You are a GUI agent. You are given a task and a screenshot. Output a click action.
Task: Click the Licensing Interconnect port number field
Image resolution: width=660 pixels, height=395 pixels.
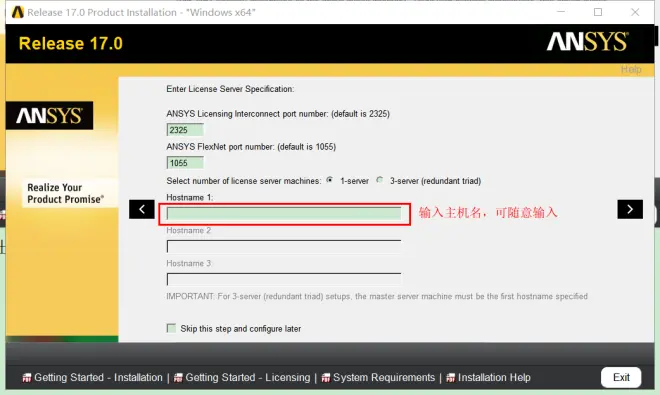[185, 130]
